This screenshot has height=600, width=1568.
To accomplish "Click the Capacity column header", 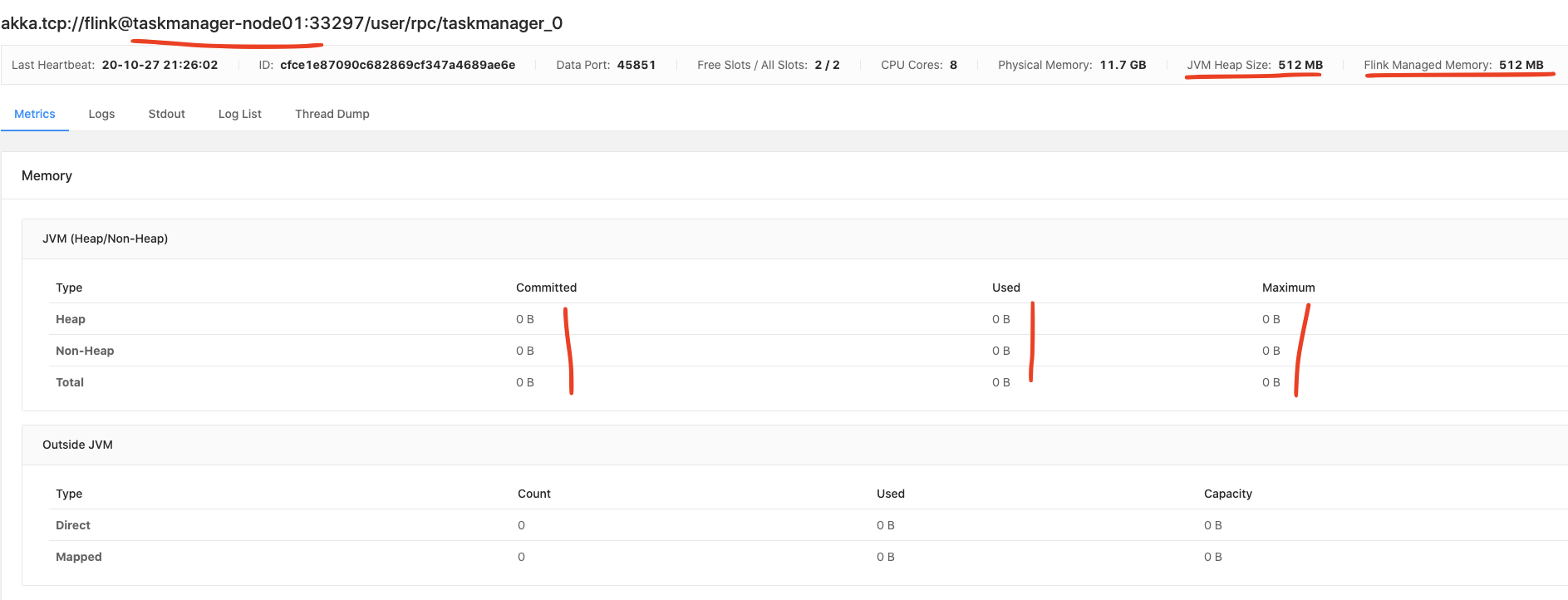I will (1227, 494).
